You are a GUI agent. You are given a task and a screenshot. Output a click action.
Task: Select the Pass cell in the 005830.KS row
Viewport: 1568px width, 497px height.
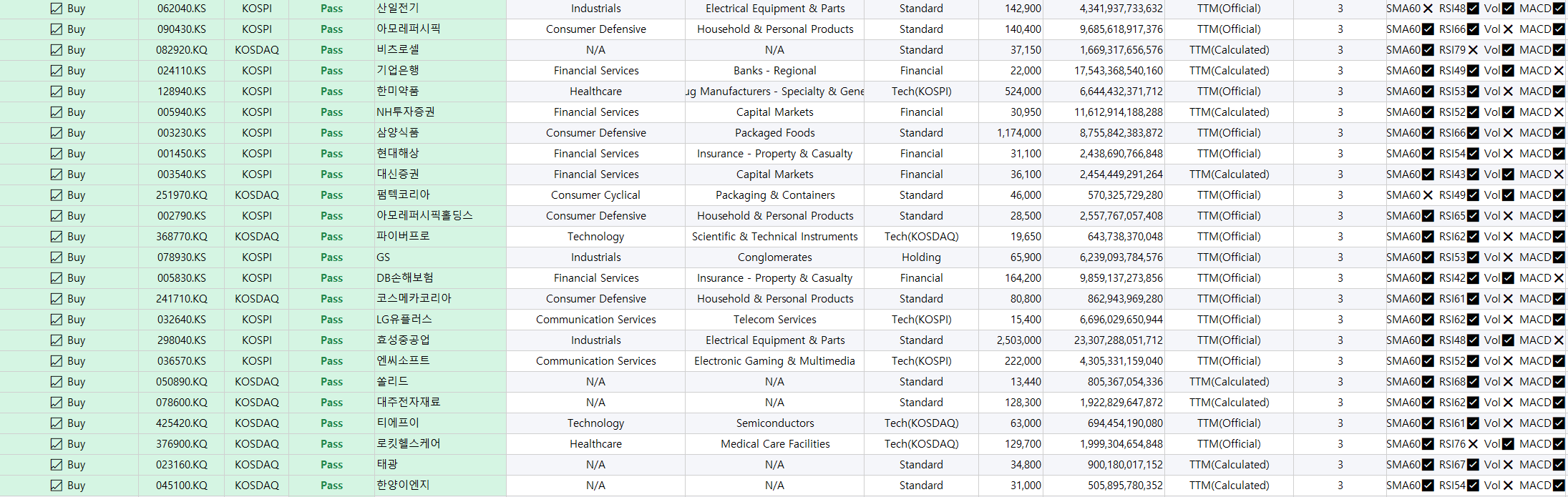(331, 278)
